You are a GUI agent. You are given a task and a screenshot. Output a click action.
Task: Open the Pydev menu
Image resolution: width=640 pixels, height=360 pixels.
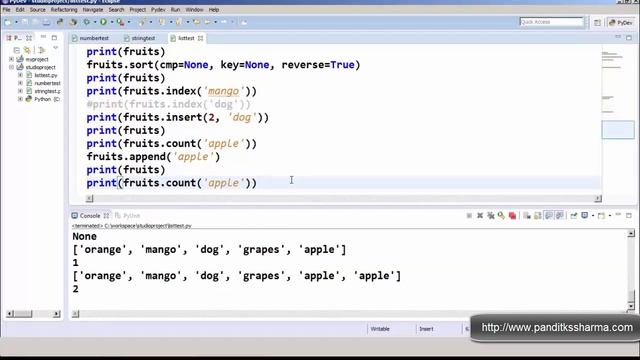158,9
